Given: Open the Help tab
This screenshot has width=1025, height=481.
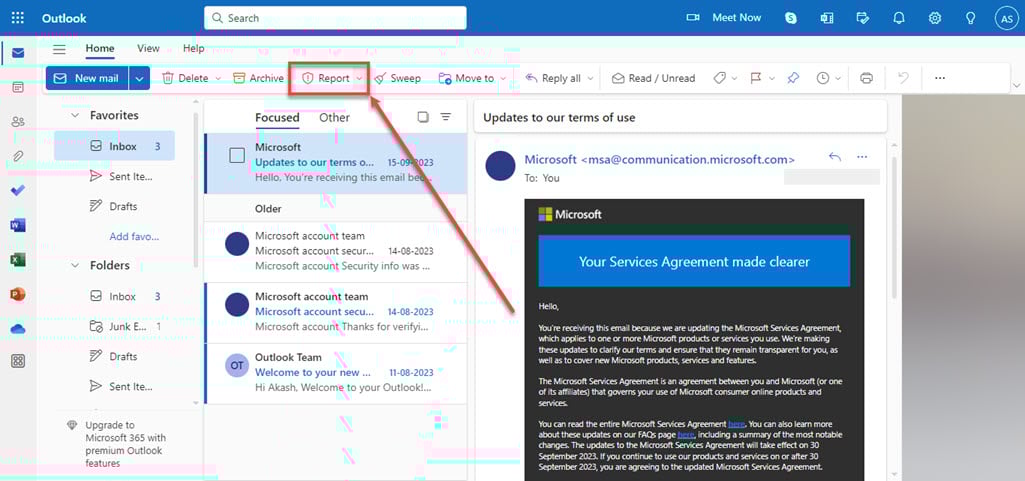Looking at the screenshot, I should [x=193, y=48].
